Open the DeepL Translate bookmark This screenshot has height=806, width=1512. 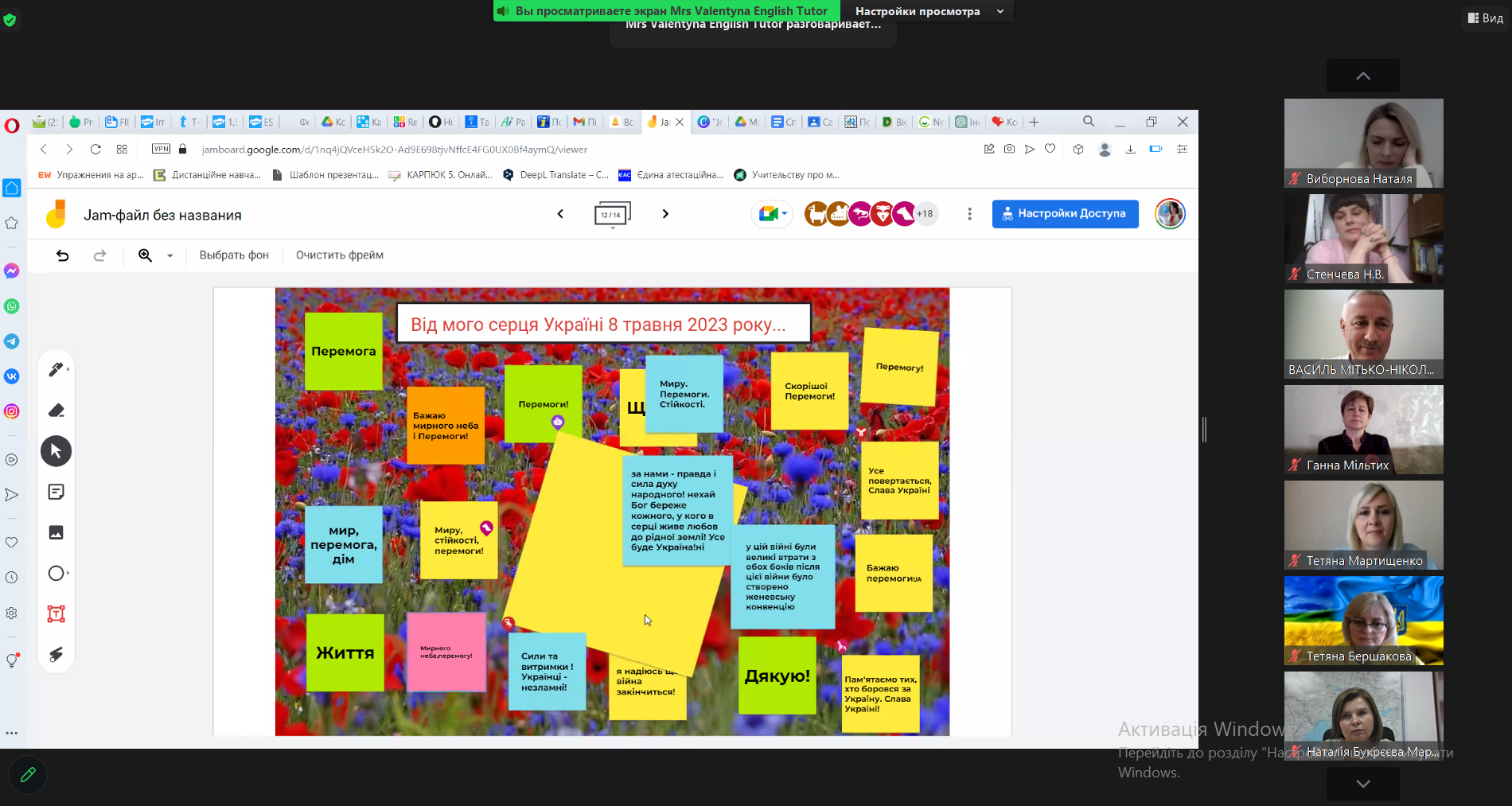[x=556, y=175]
